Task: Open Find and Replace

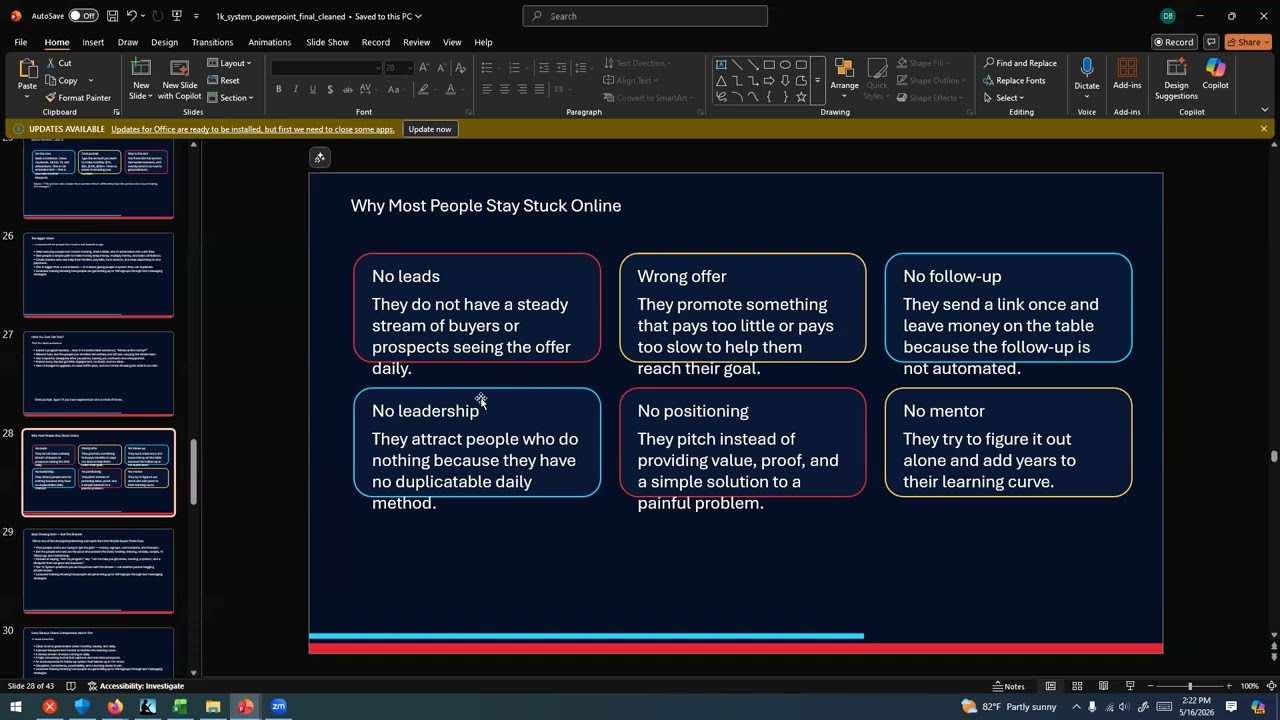Action: (1020, 63)
